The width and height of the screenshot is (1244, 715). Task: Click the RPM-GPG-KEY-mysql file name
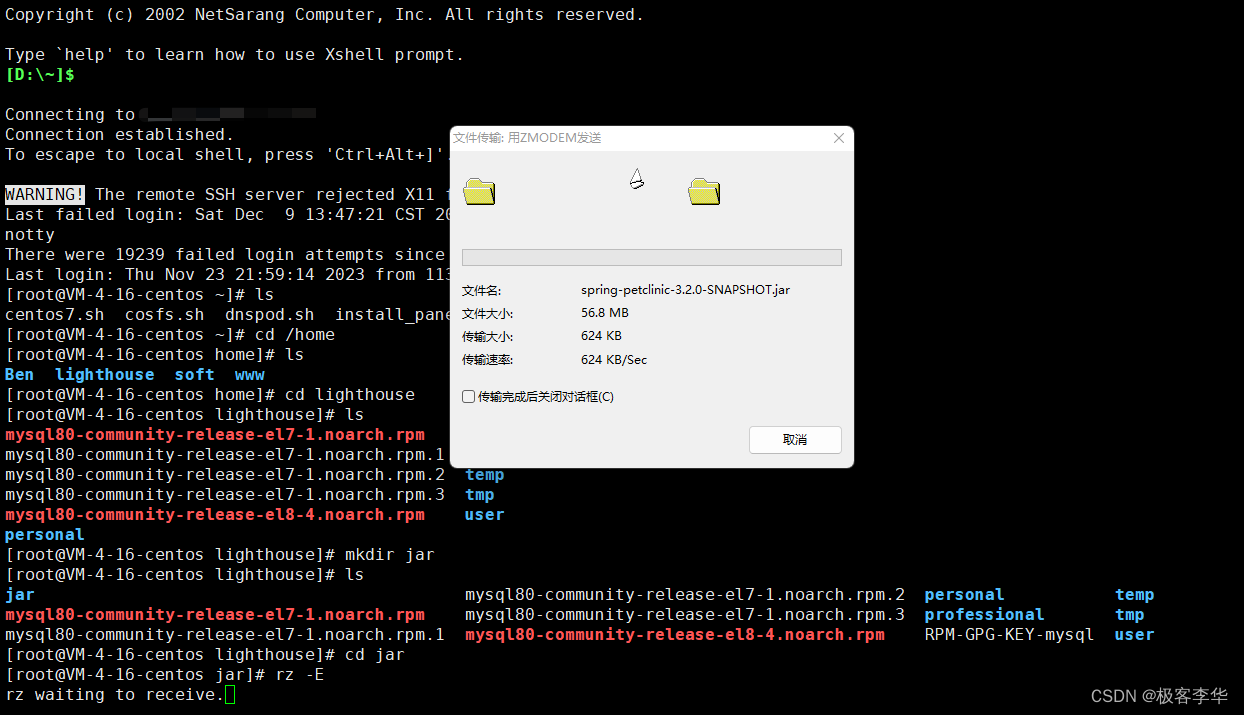1009,634
